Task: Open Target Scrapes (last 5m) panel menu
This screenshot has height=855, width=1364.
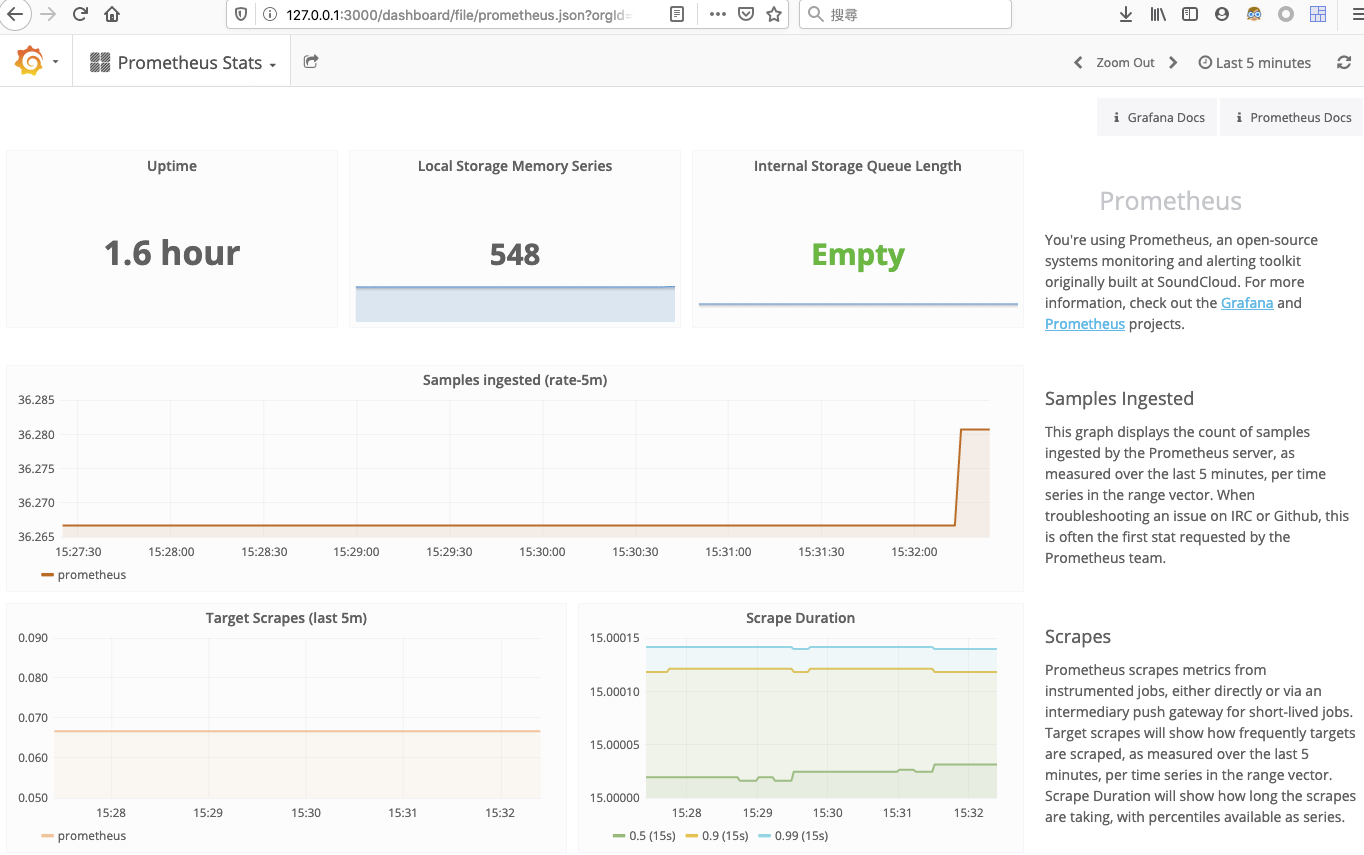Action: [x=286, y=618]
